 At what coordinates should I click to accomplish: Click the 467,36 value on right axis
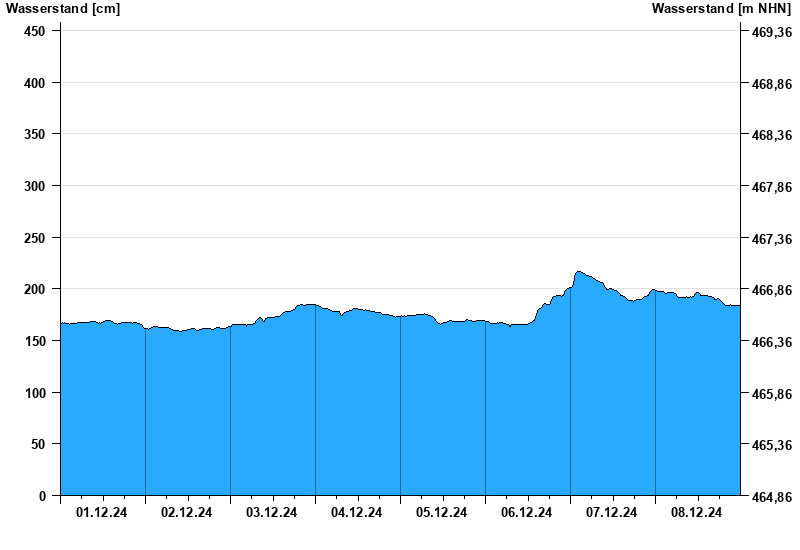click(x=772, y=239)
